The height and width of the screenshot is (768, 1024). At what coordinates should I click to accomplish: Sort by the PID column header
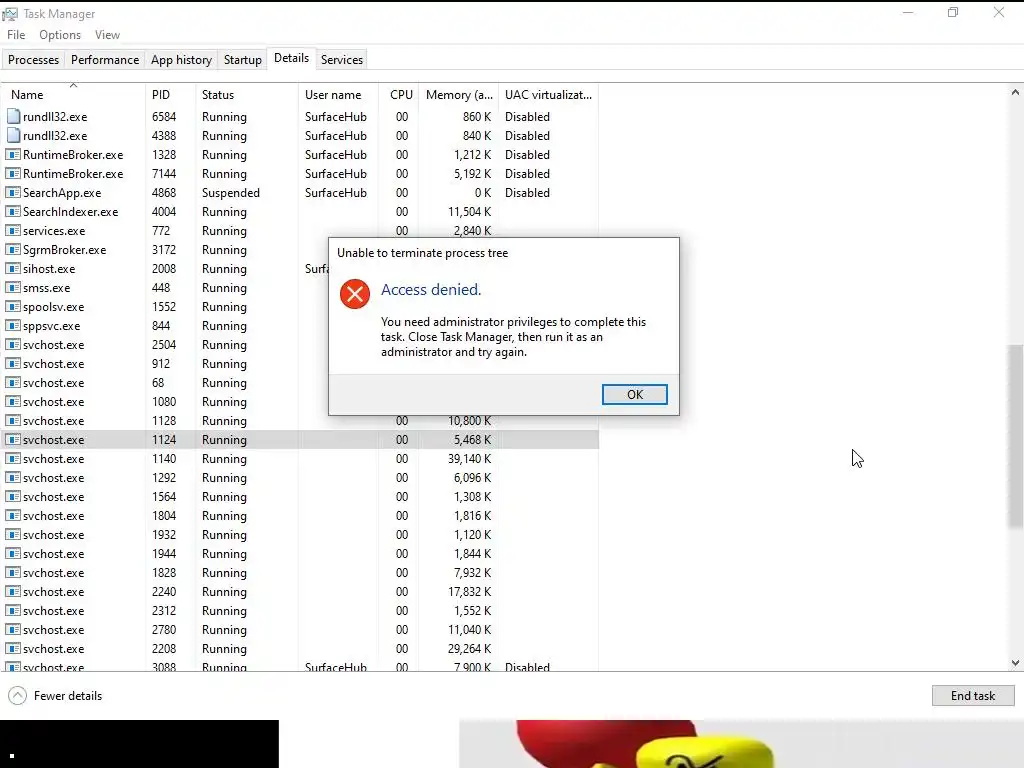[170, 95]
